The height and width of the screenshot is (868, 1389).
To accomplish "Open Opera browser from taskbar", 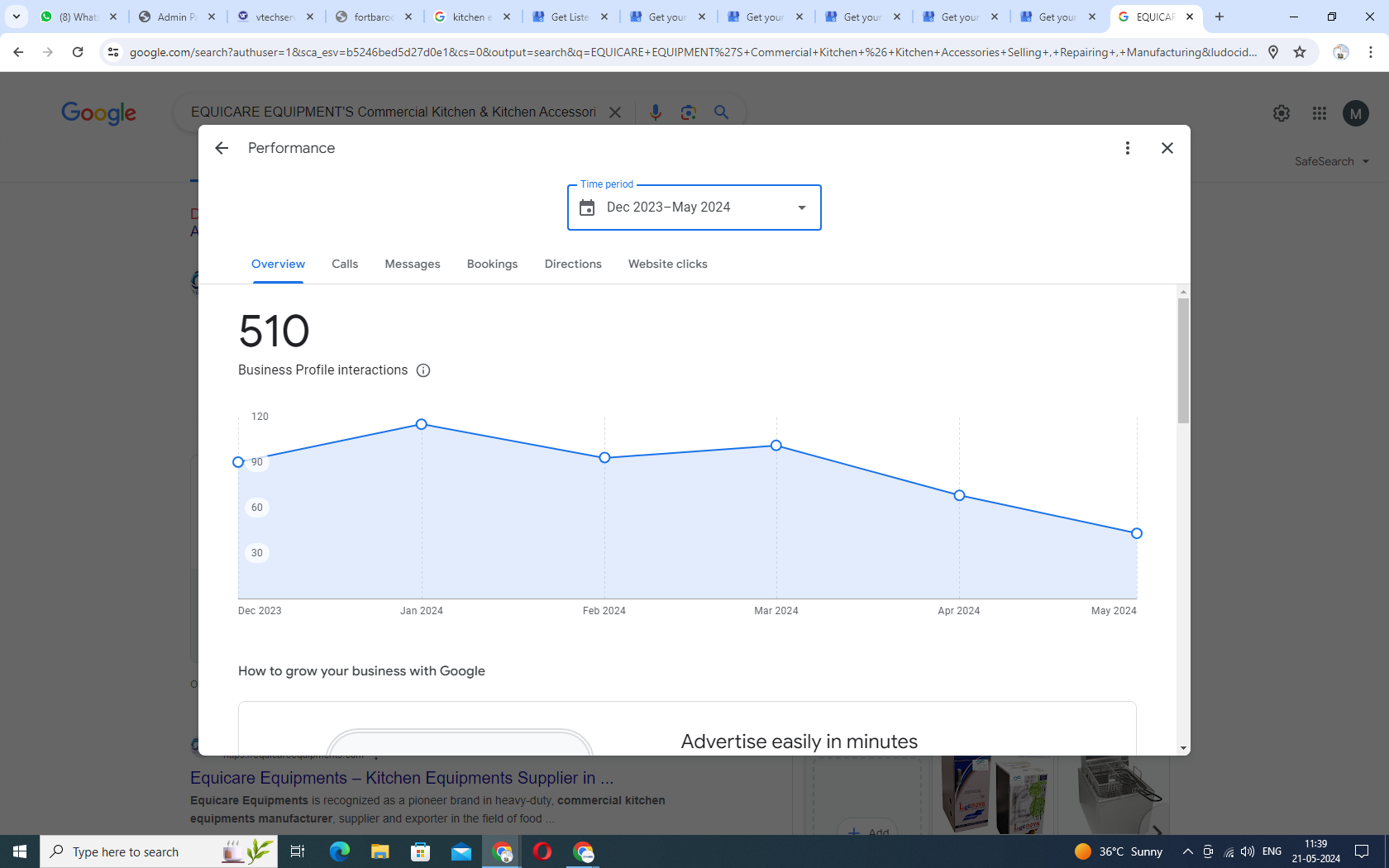I will point(542,851).
